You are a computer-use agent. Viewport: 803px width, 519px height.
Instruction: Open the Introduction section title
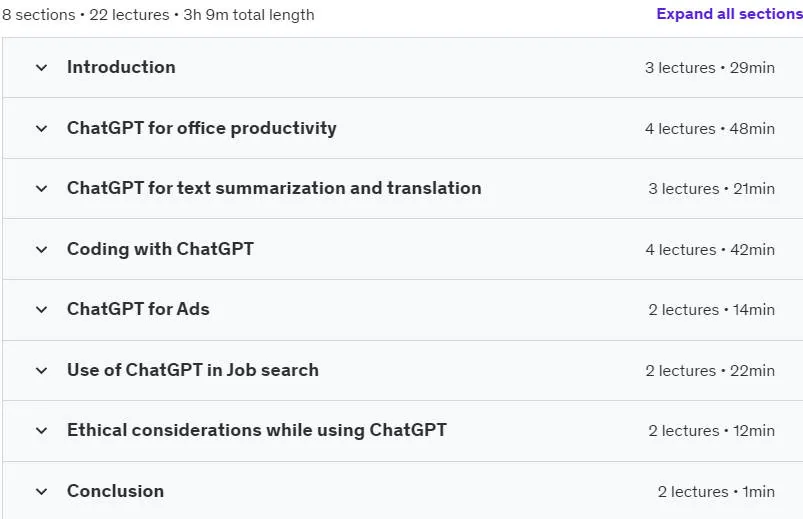tap(121, 67)
